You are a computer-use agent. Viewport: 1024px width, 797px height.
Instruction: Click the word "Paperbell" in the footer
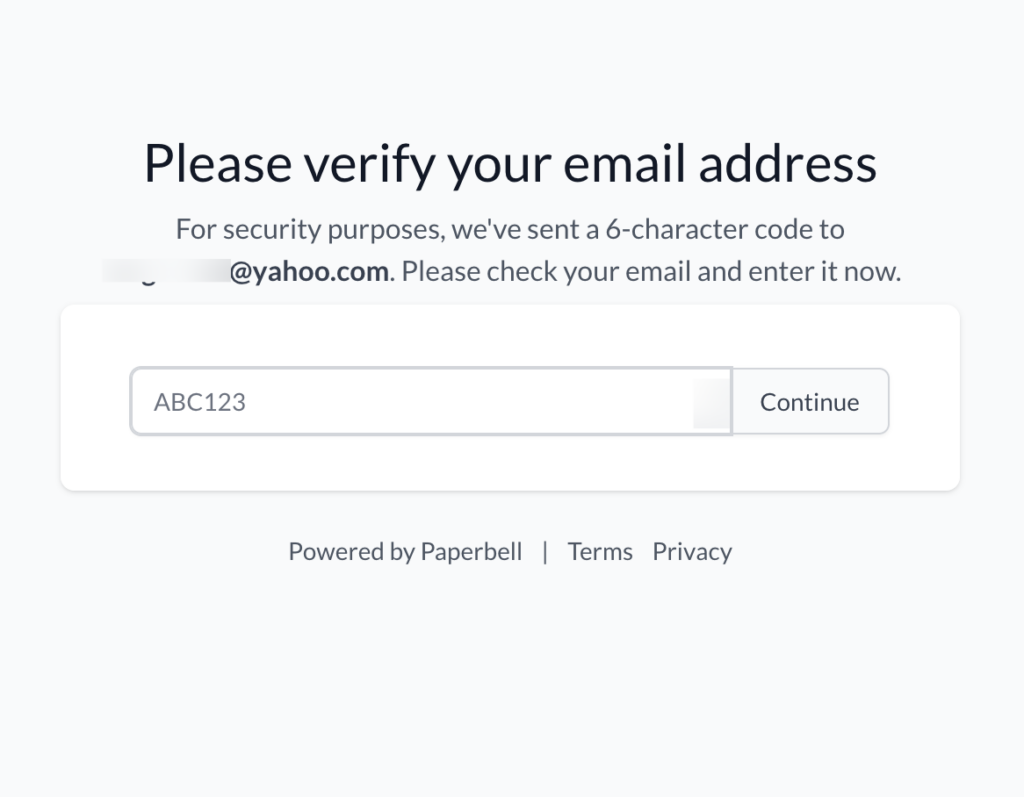[471, 552]
